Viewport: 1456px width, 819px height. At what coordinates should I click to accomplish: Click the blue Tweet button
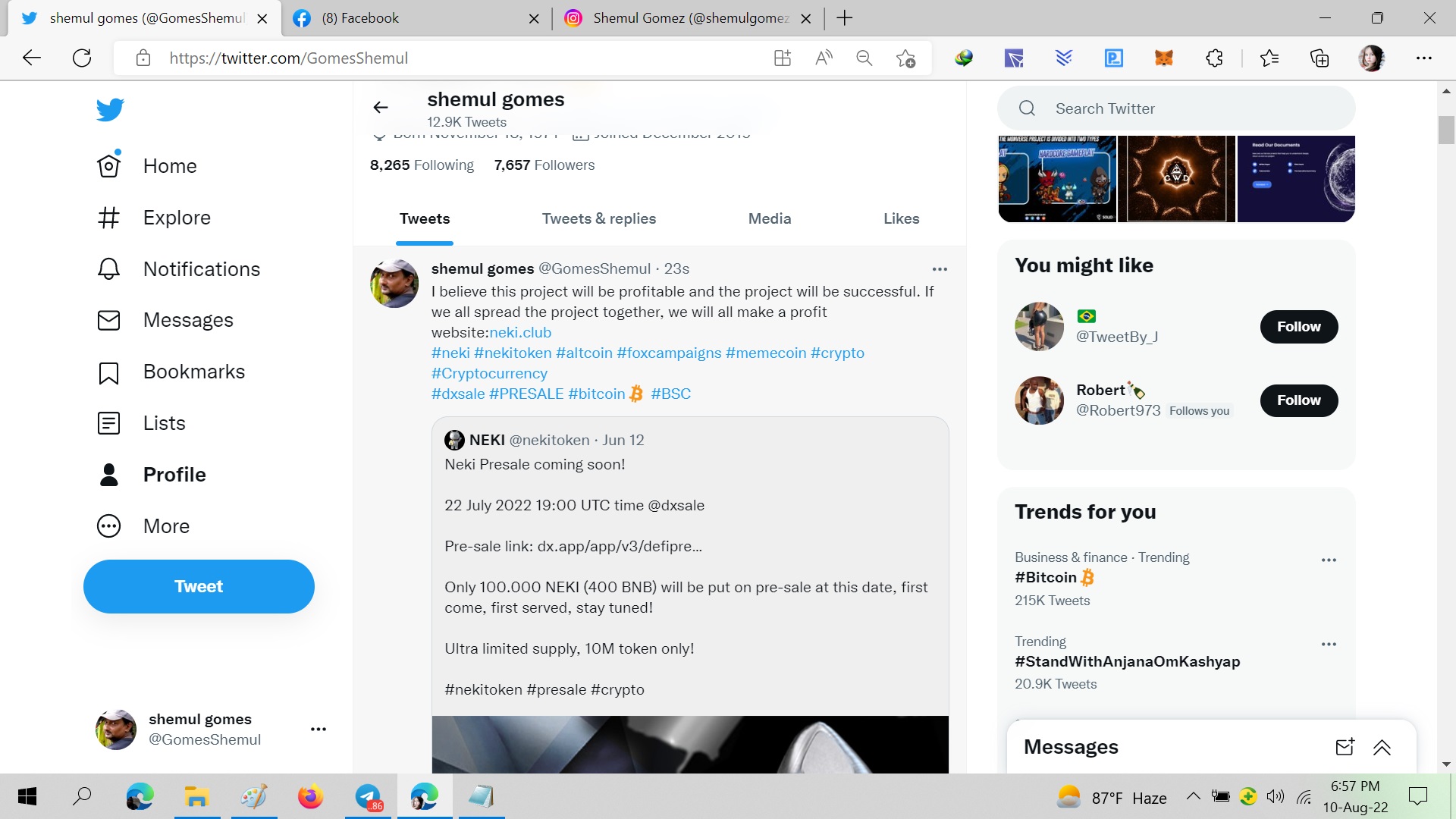(x=199, y=587)
